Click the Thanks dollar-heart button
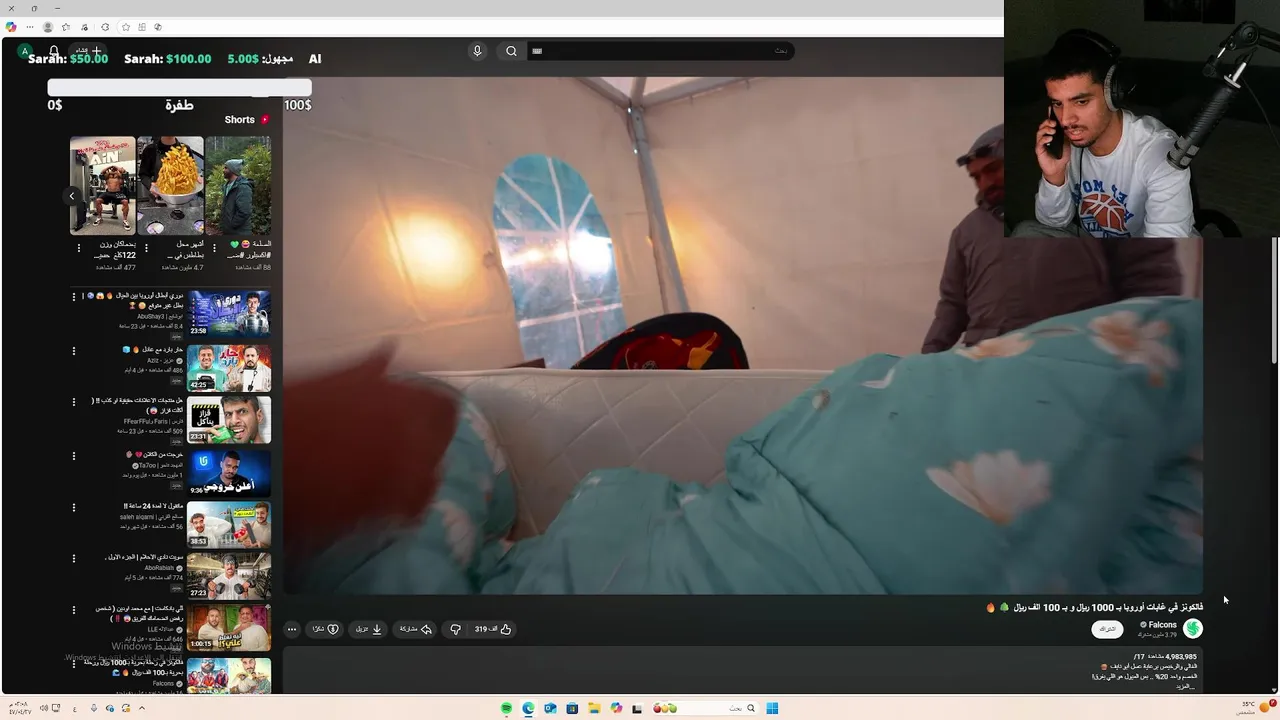This screenshot has height=720, width=1280. point(326,629)
